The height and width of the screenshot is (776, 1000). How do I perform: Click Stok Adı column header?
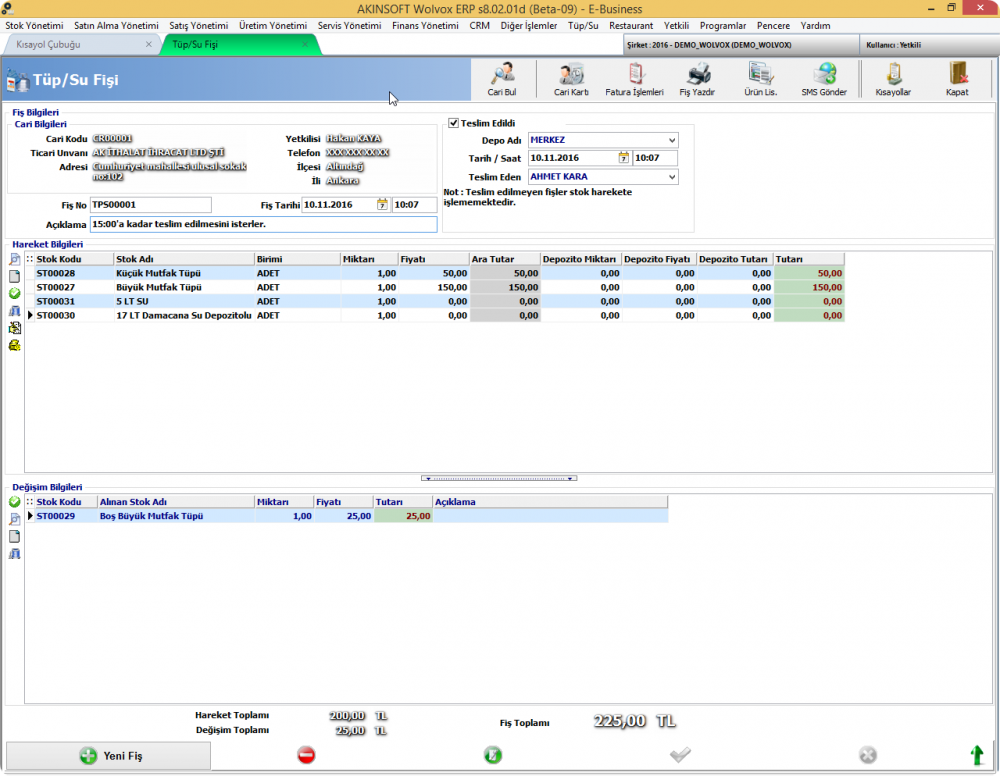(184, 259)
